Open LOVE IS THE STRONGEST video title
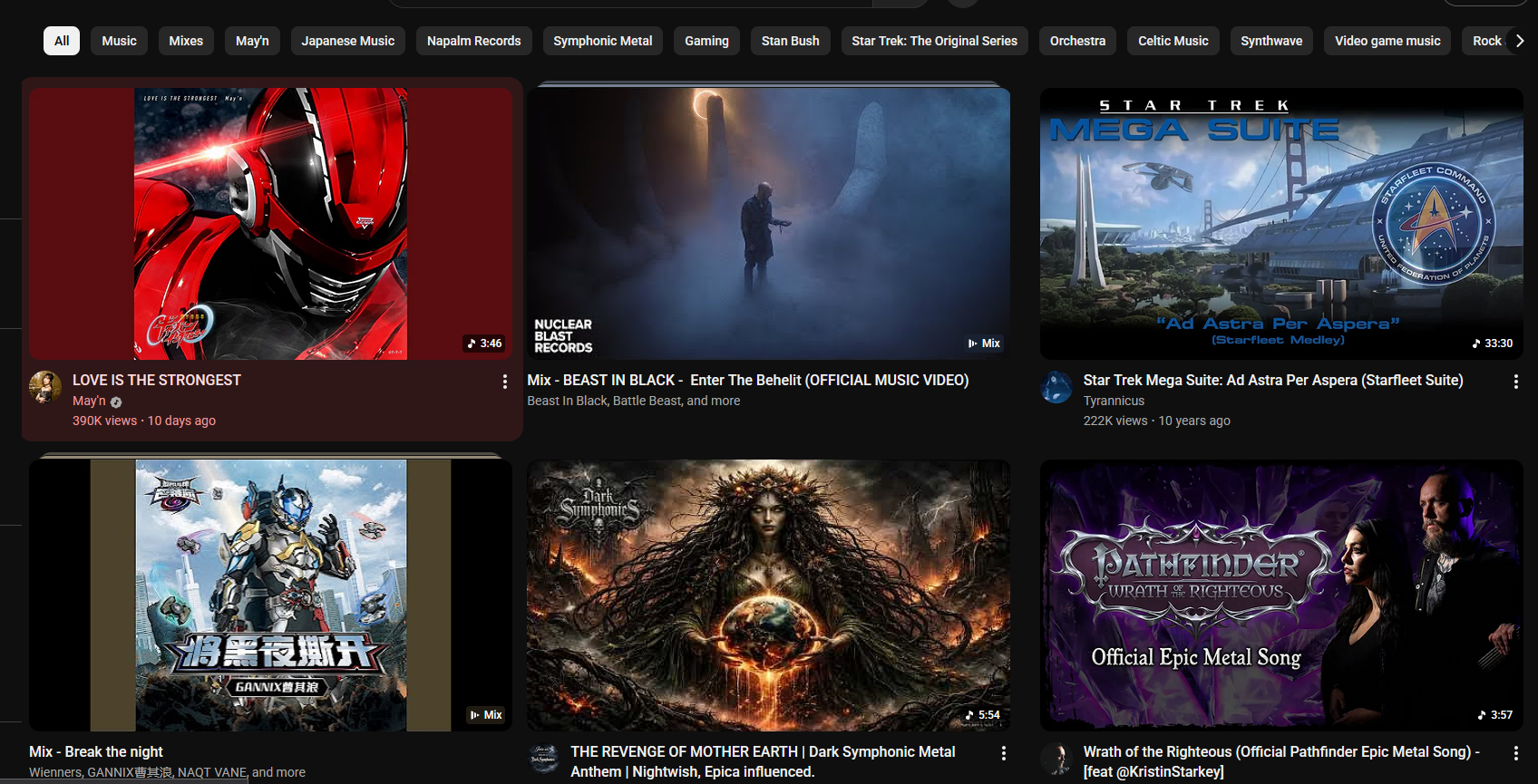 157,381
